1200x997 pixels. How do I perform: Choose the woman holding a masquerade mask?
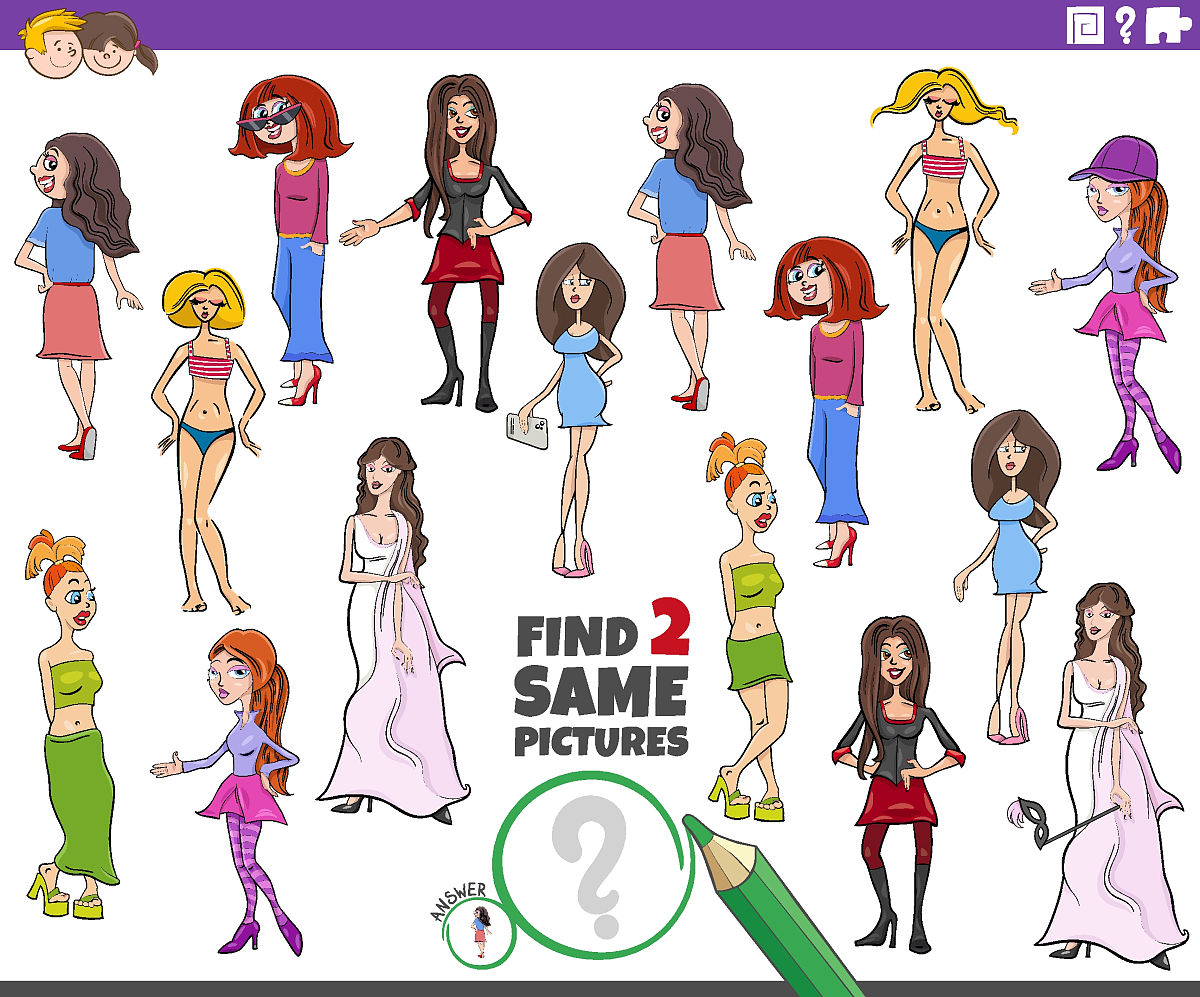click(x=1105, y=770)
